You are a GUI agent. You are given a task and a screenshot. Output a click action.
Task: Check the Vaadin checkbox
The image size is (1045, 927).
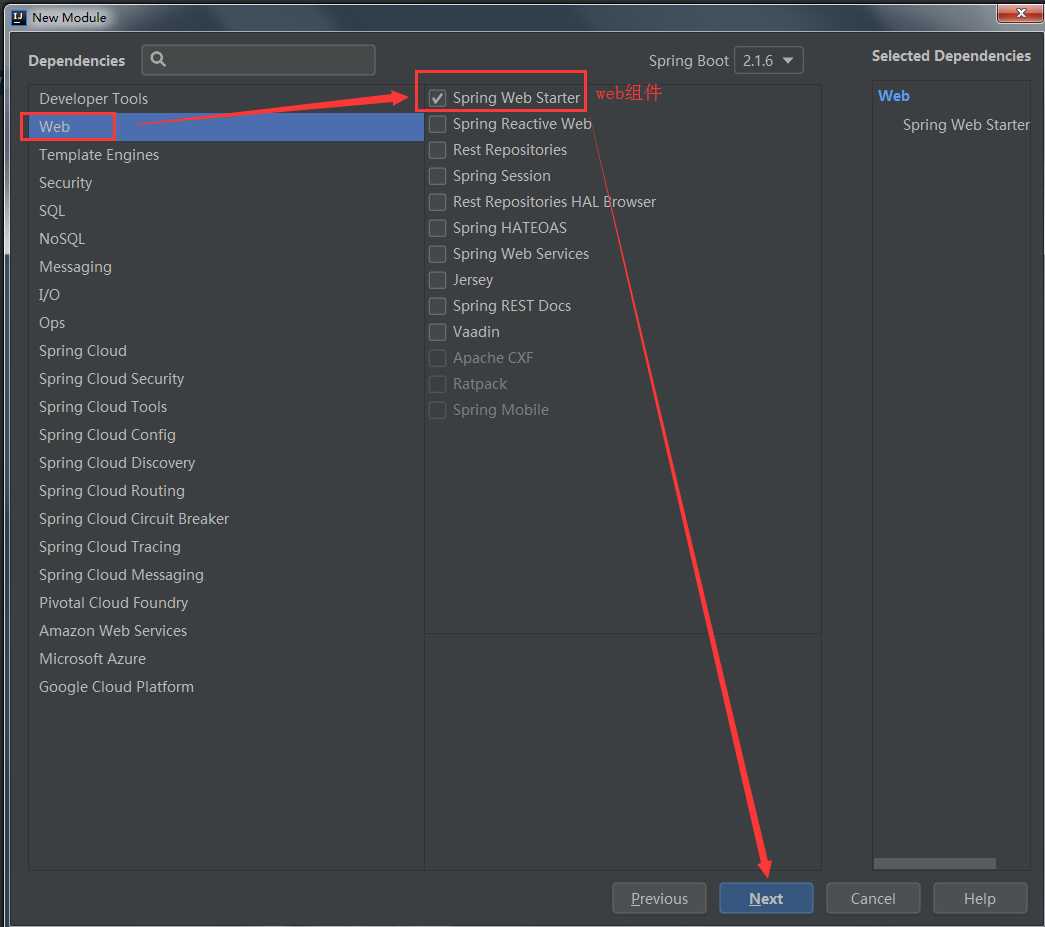[x=437, y=332]
